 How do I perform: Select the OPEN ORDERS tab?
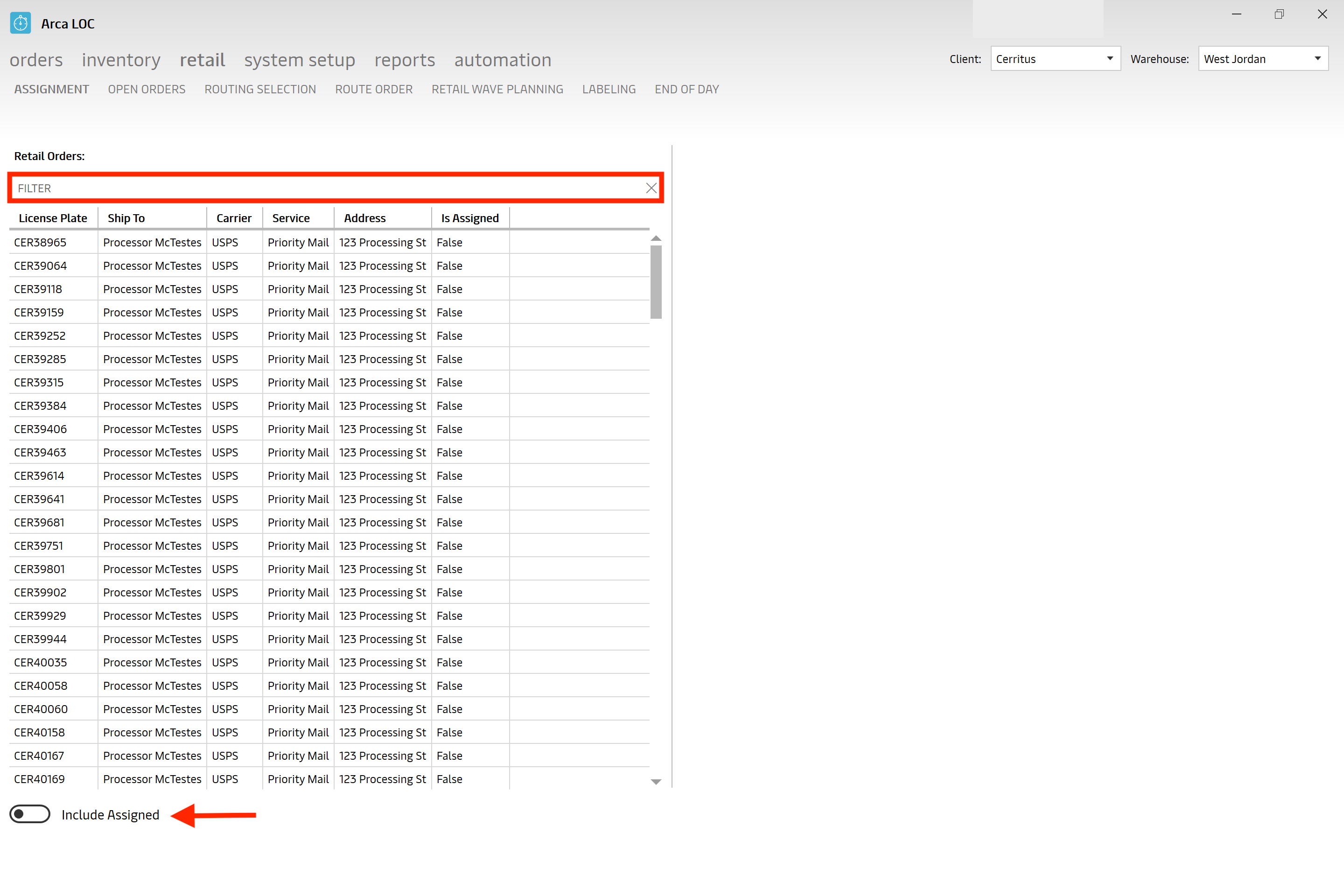(147, 89)
